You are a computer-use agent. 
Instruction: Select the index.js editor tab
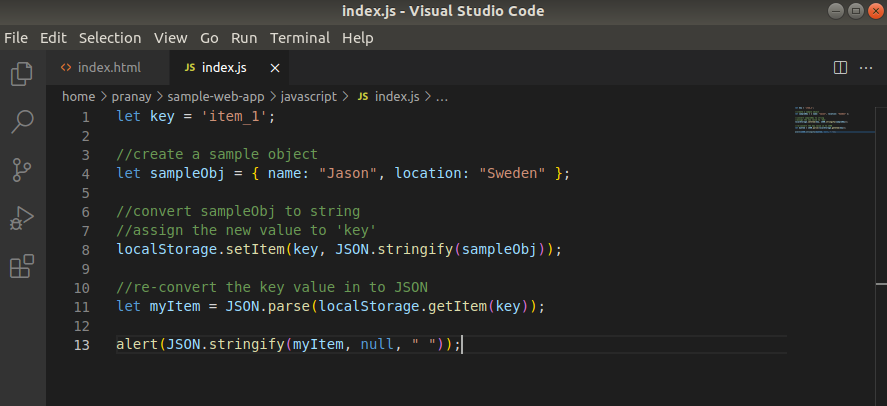tap(229, 68)
